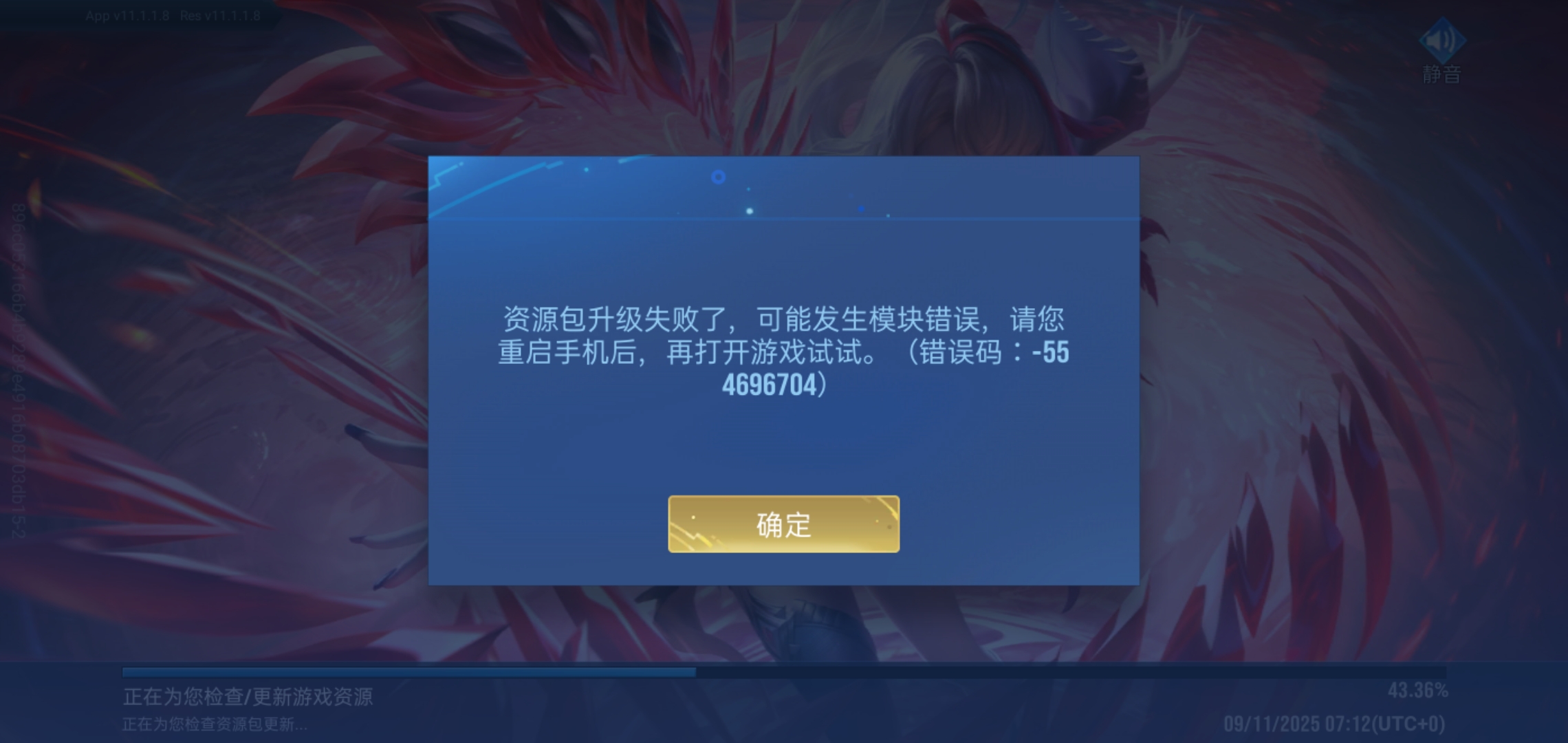Image resolution: width=1568 pixels, height=743 pixels.
Task: Confirm the error dialog with 确定
Action: [x=783, y=524]
